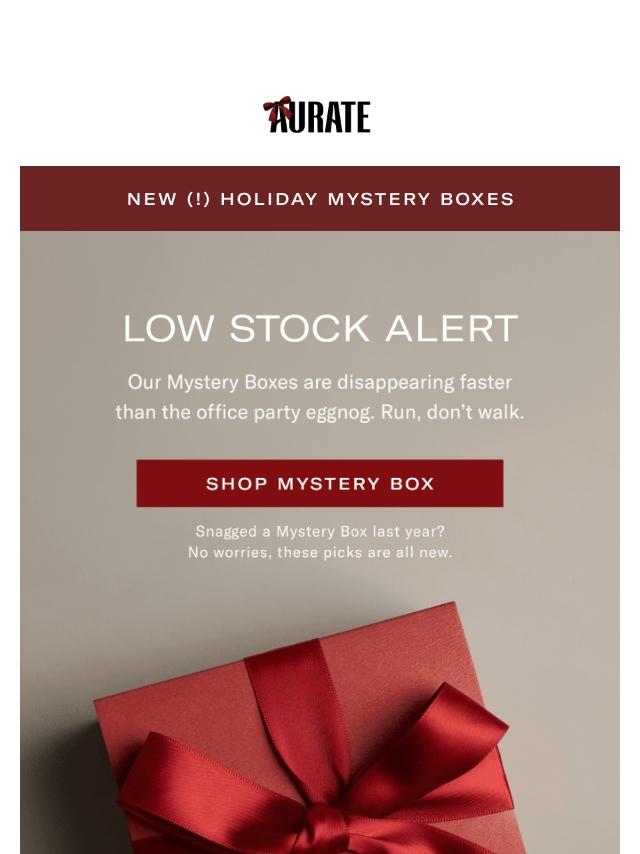Click the vertical ribbon strip on the box

tap(294, 708)
